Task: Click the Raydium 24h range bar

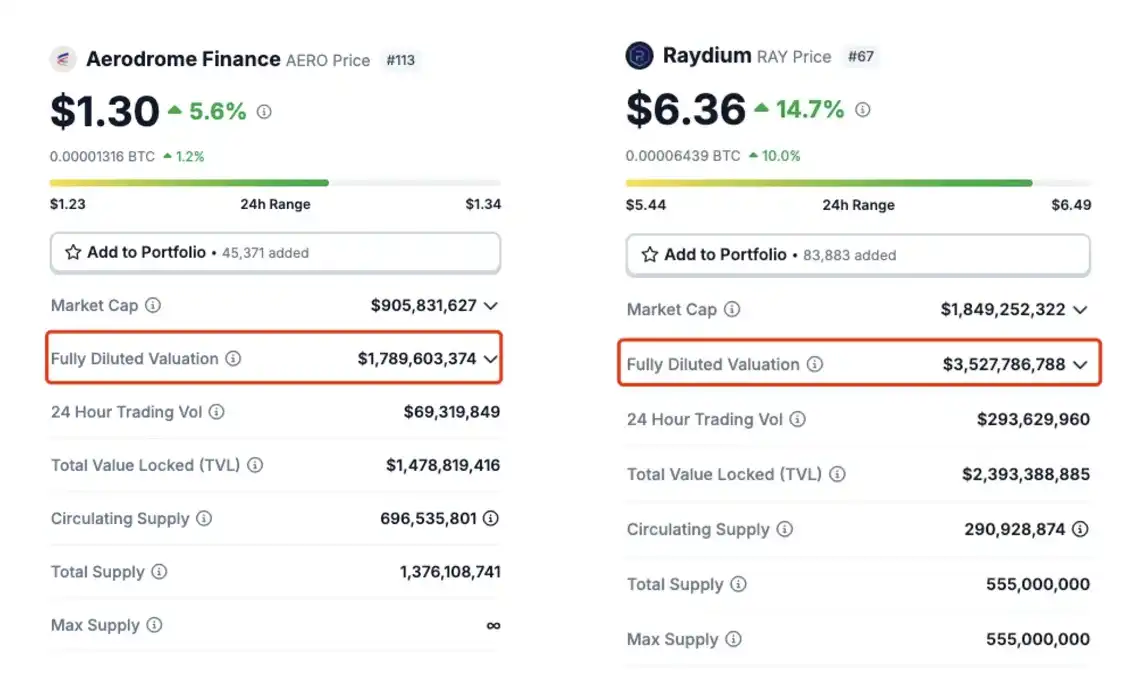Action: [x=858, y=183]
